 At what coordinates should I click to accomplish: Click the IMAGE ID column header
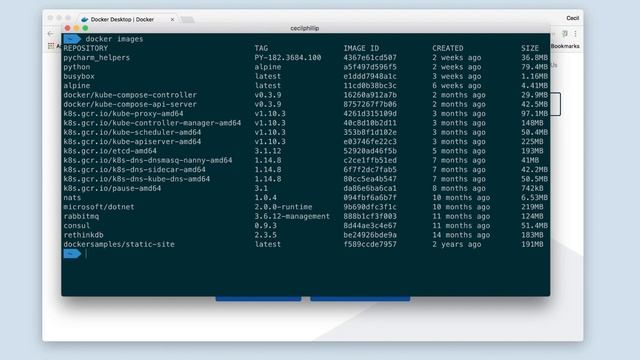click(x=361, y=48)
